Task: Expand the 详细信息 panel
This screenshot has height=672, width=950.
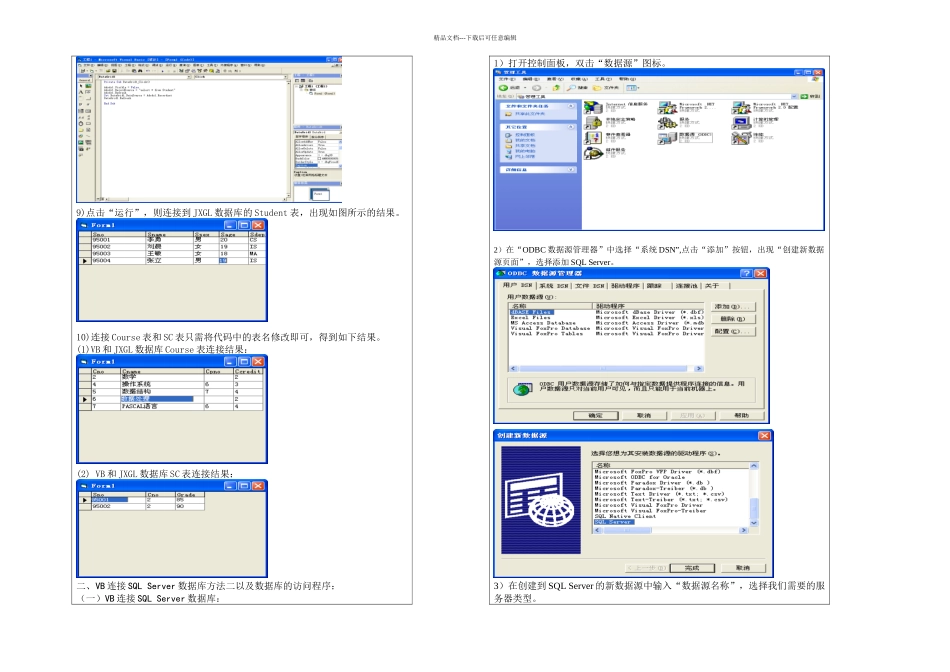Action: (571, 170)
